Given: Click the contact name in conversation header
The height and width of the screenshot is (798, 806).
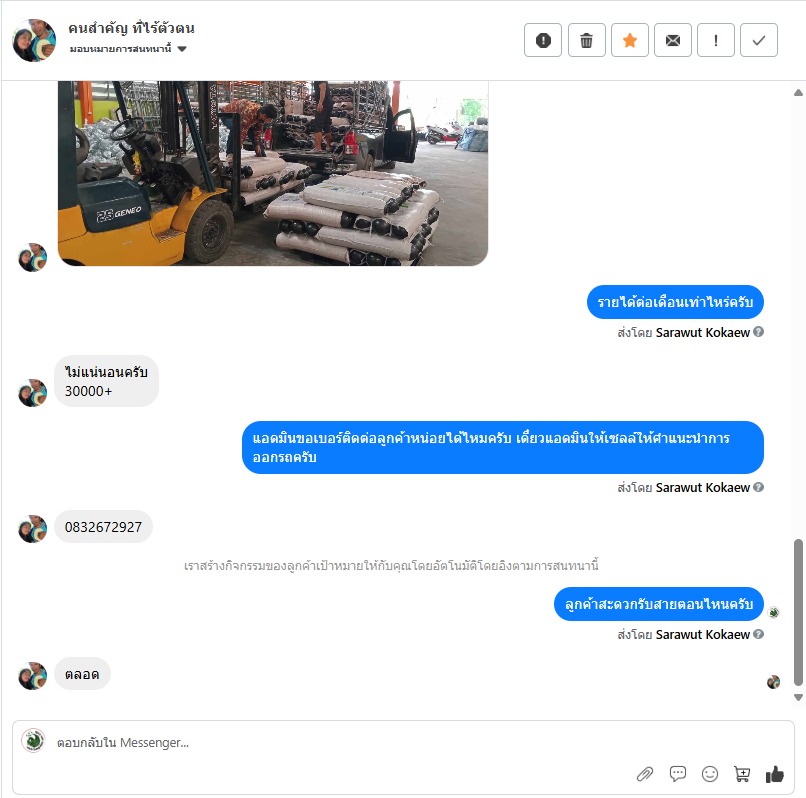Looking at the screenshot, I should coord(132,28).
